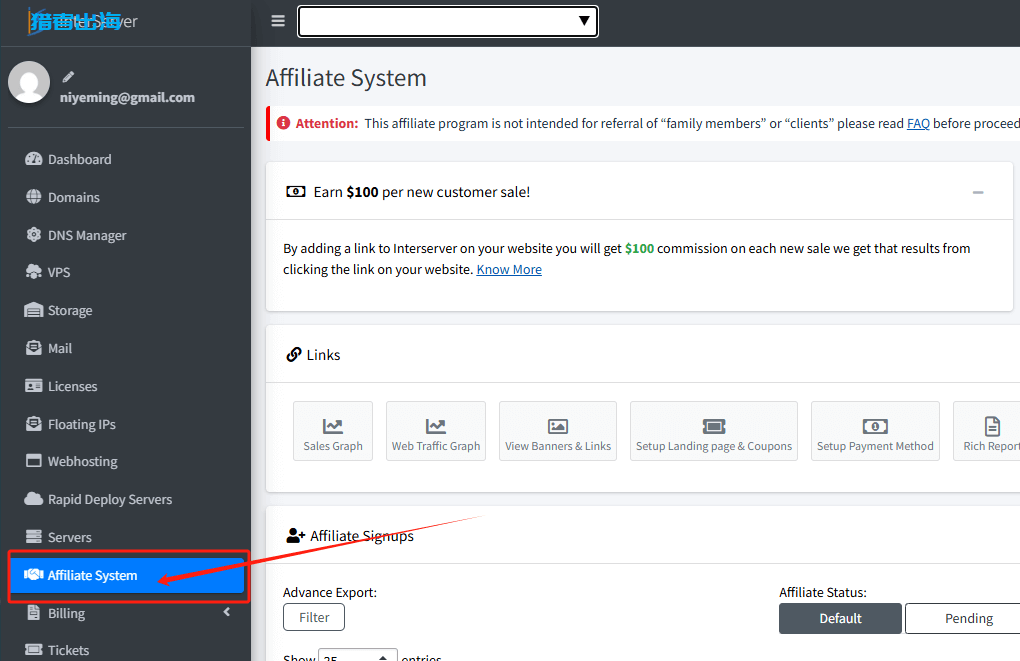Click the user avatar picture

pos(29,82)
